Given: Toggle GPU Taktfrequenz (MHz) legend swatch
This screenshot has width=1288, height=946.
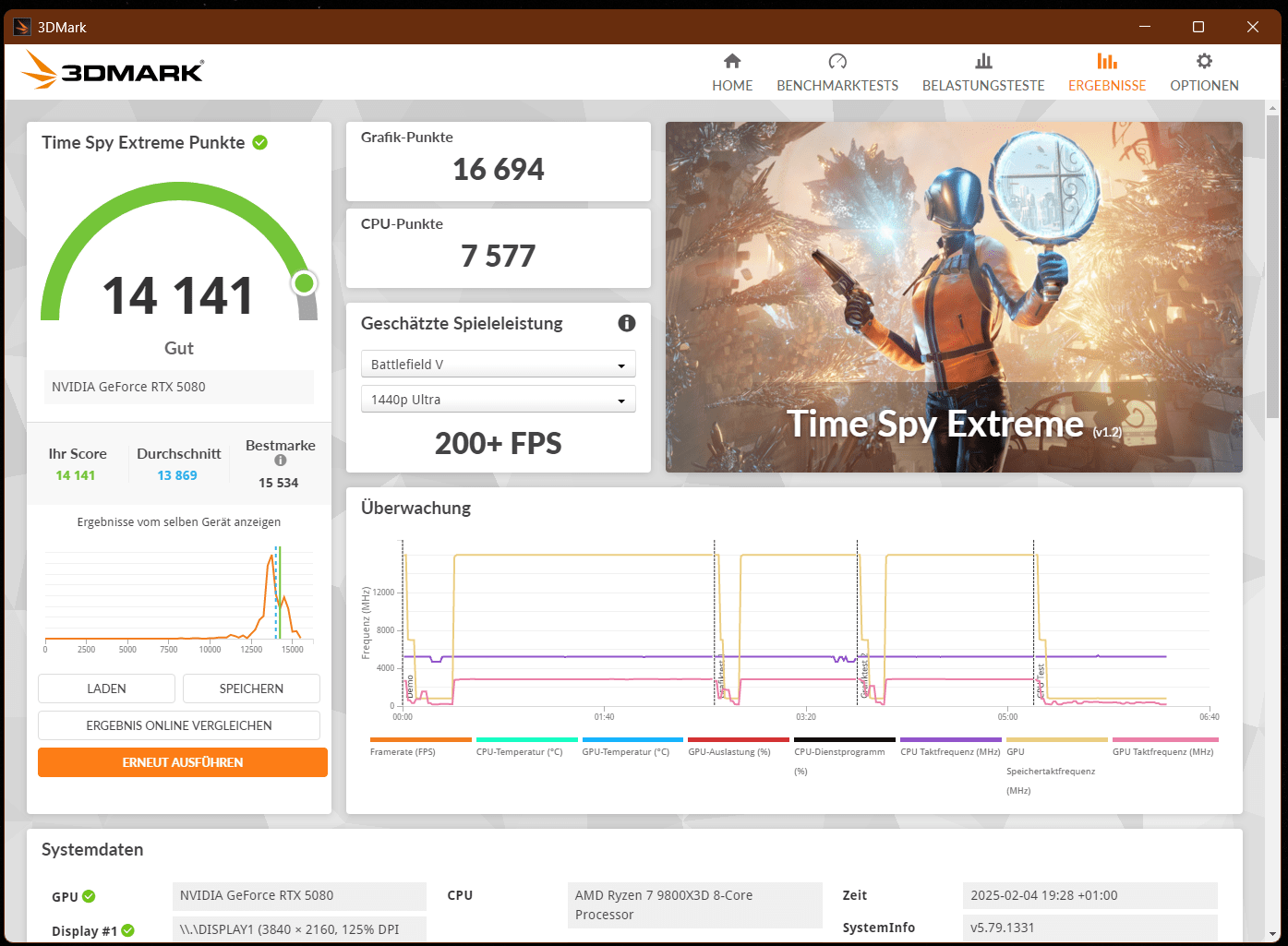Looking at the screenshot, I should (1165, 739).
